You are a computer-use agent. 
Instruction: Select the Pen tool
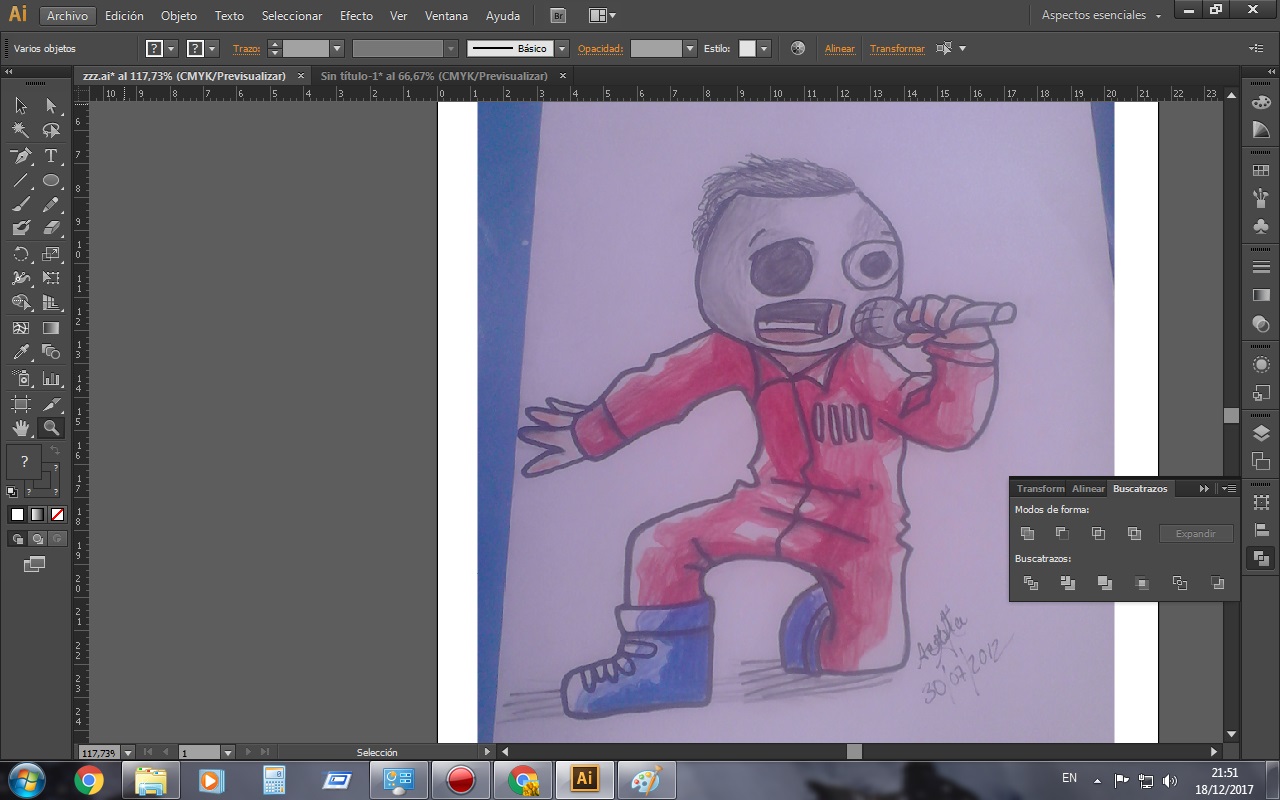20,156
